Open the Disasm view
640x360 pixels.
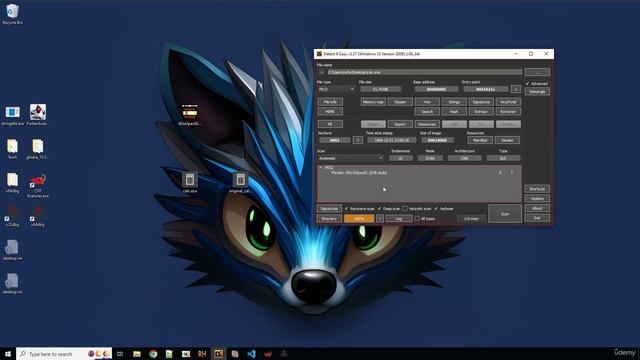pos(400,102)
